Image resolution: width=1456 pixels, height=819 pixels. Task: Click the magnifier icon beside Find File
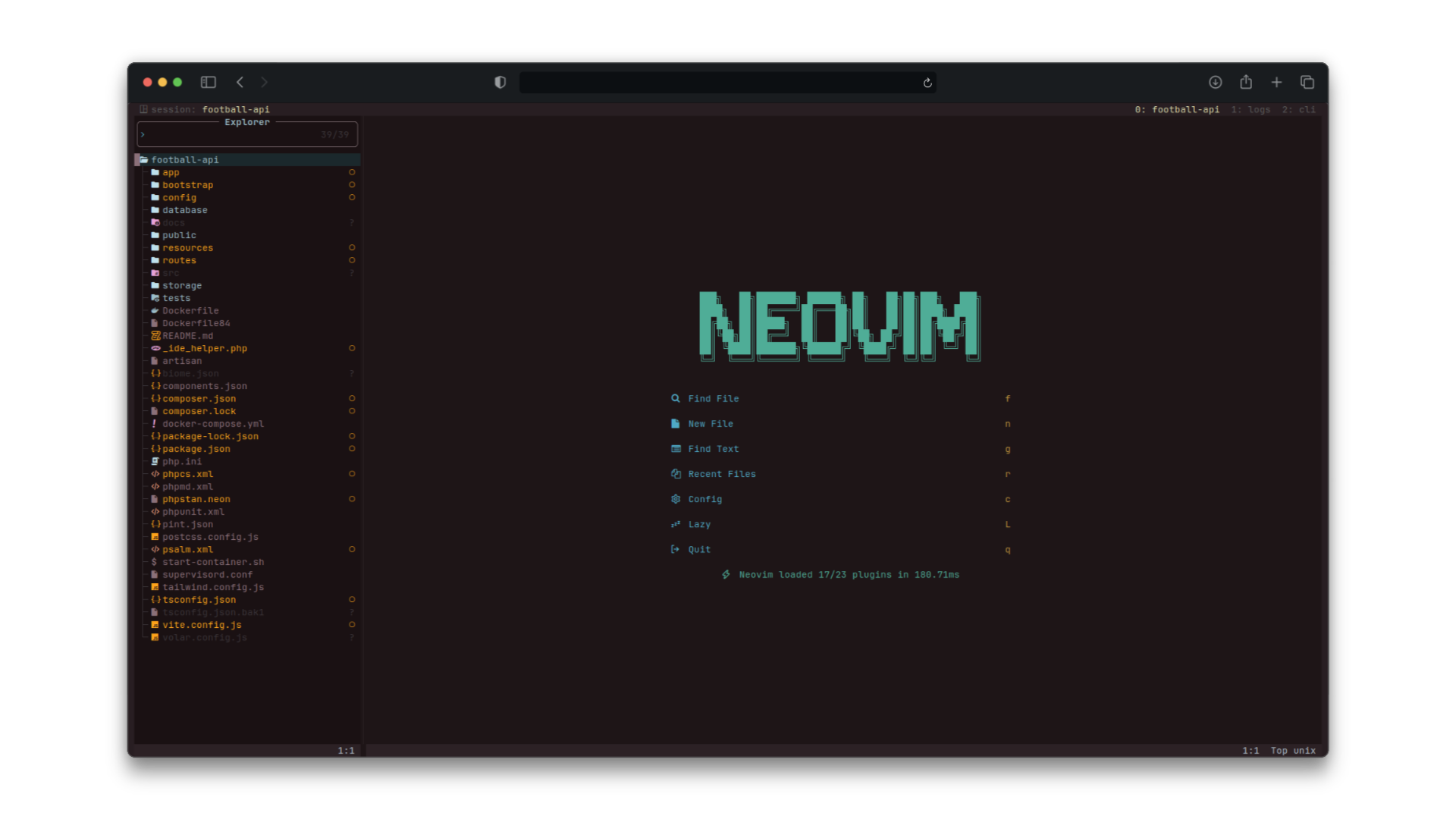(x=675, y=398)
